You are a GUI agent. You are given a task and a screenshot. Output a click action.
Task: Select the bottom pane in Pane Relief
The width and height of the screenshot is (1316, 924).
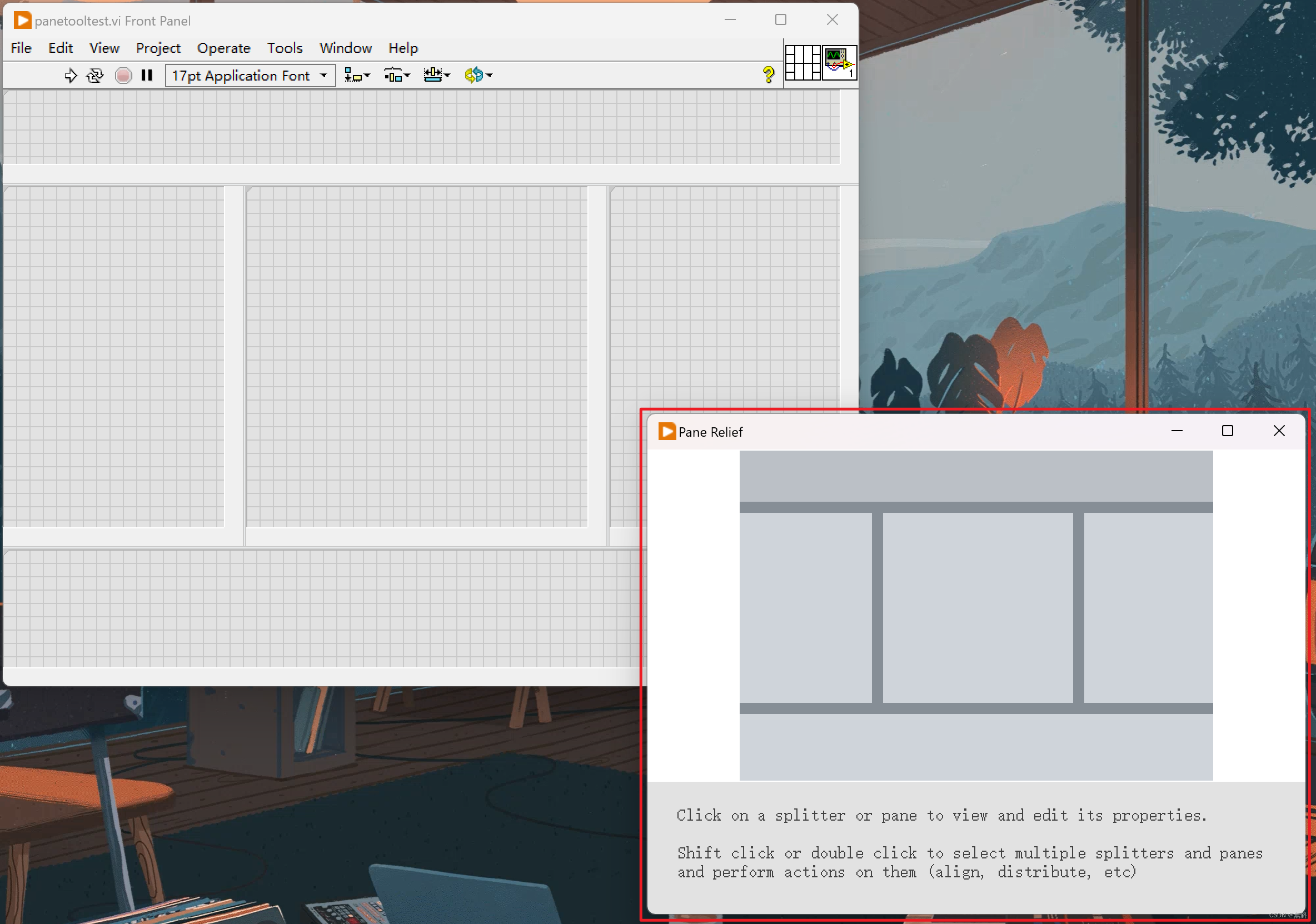975,747
